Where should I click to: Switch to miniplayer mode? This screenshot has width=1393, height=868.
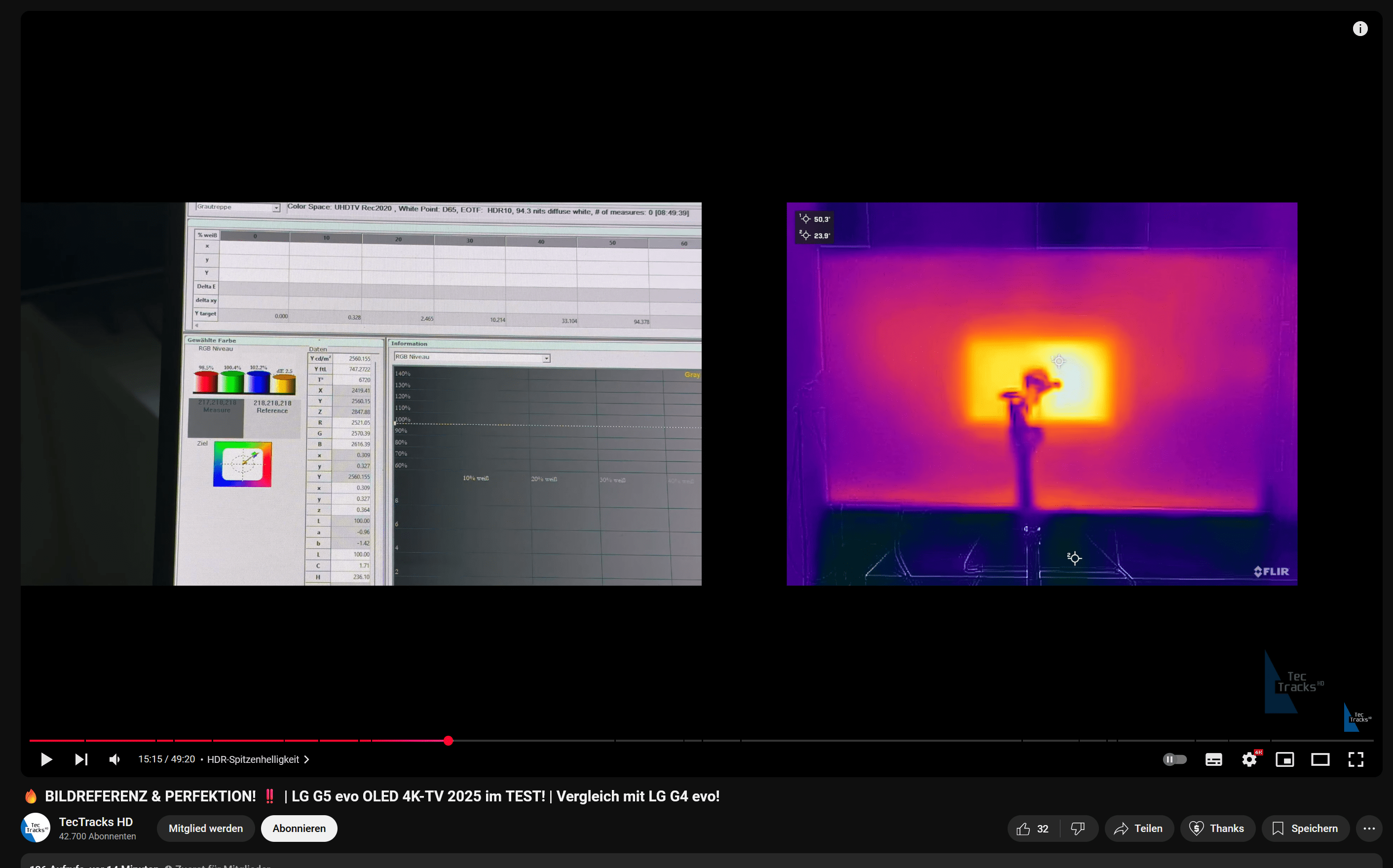click(x=1284, y=759)
